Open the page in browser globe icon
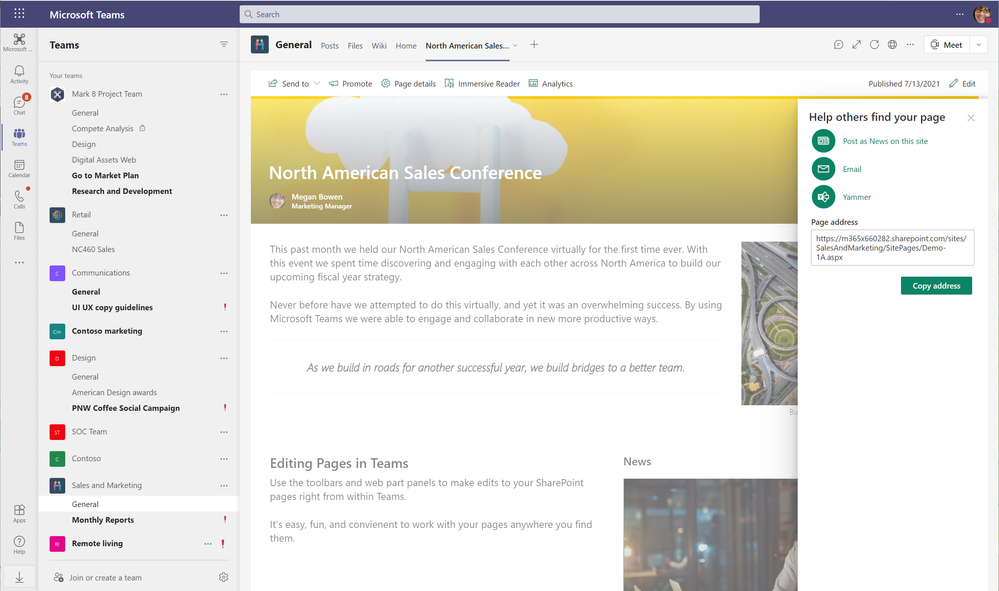Screen dimensions: 999x591 [x=892, y=45]
